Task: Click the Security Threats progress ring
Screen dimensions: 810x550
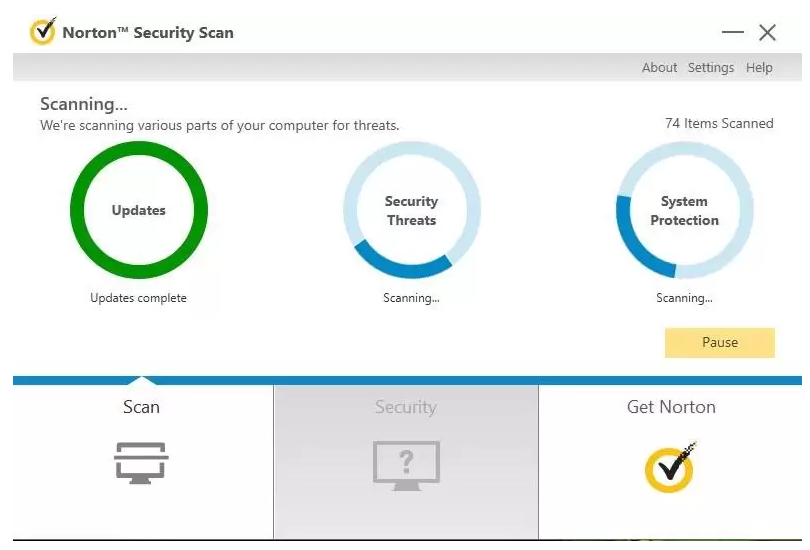Action: [412, 210]
